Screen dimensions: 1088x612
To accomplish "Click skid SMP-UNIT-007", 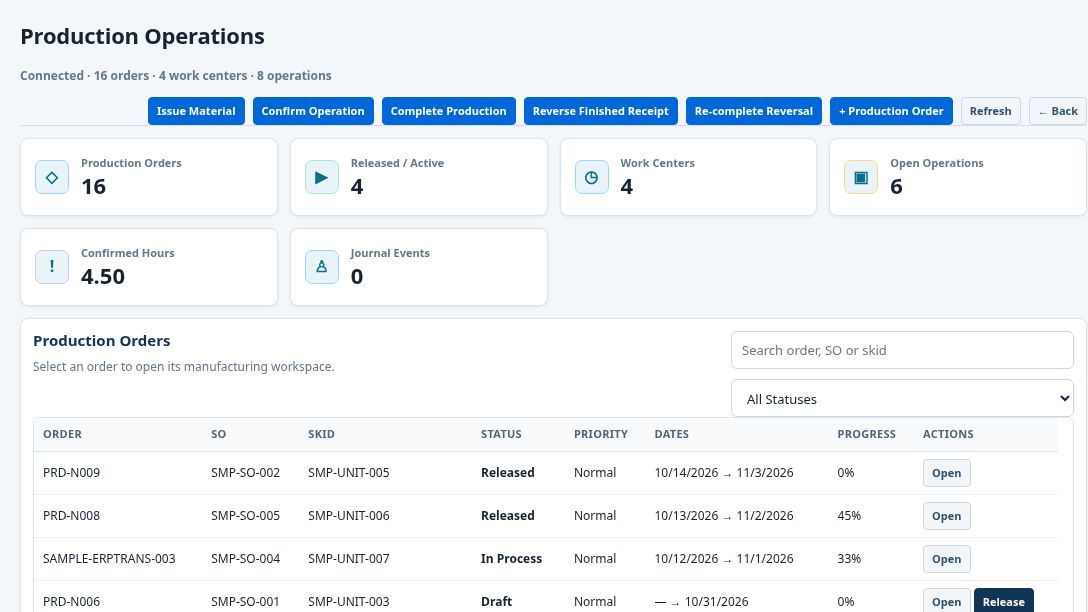I will [x=349, y=559].
